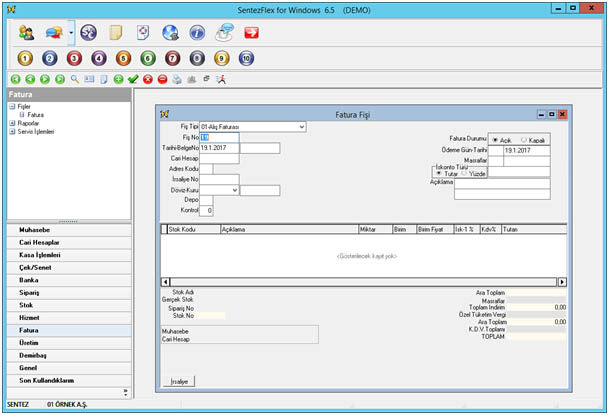
Task: Open the Demirbaş module
Action: coord(69,356)
